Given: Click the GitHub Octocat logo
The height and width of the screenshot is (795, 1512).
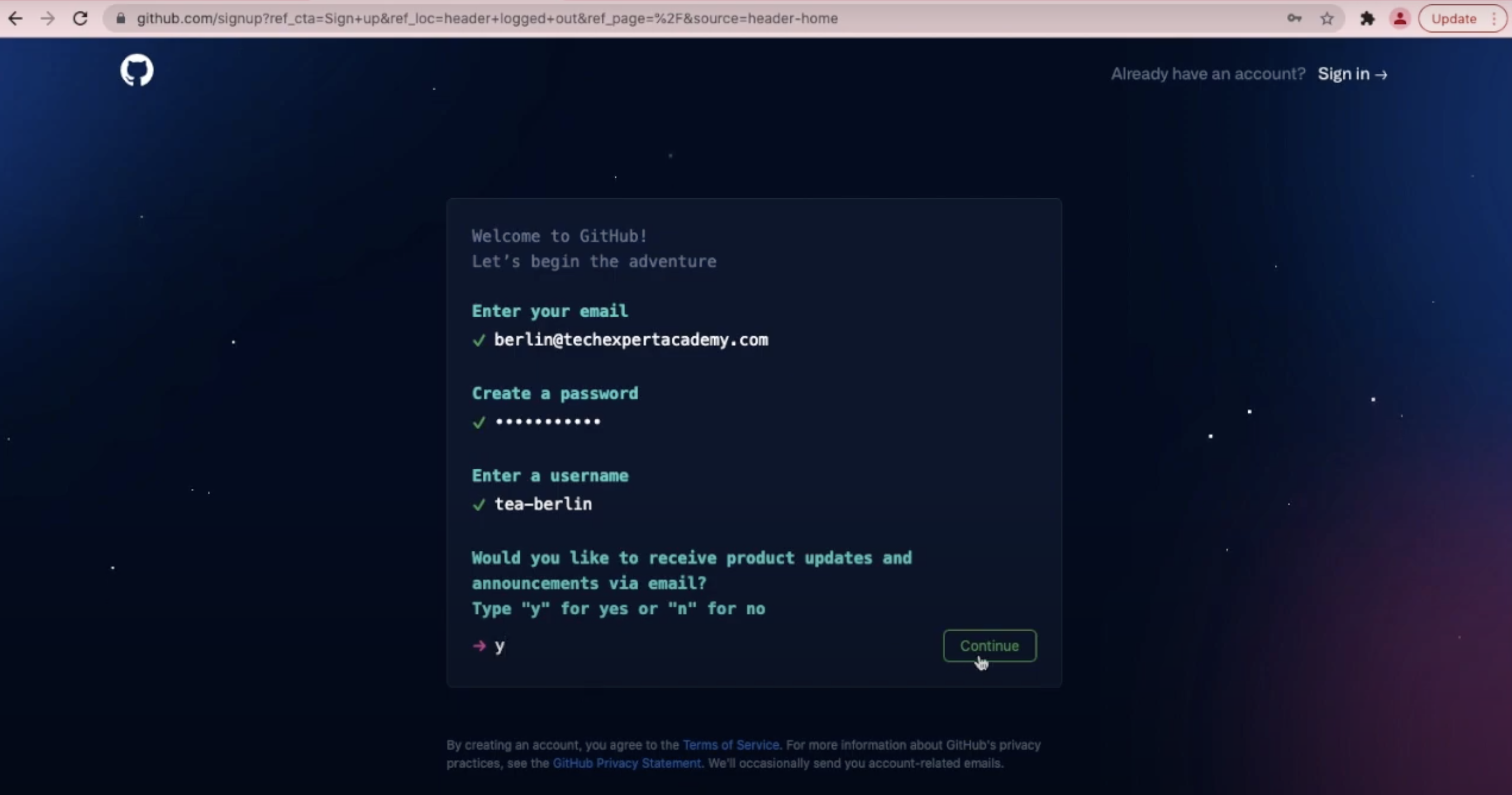Looking at the screenshot, I should pyautogui.click(x=137, y=70).
